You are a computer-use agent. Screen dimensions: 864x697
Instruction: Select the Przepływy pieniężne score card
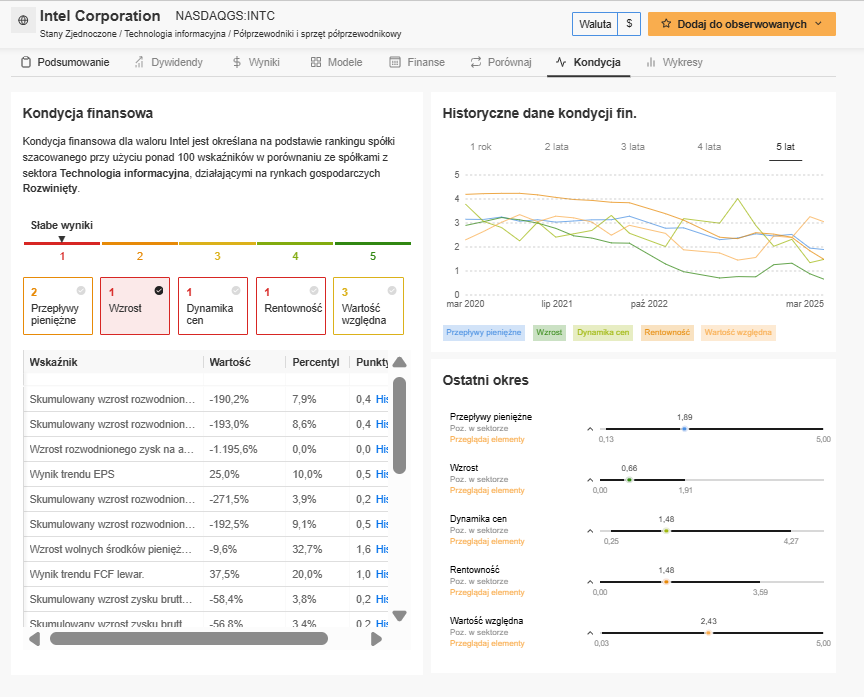[58, 306]
